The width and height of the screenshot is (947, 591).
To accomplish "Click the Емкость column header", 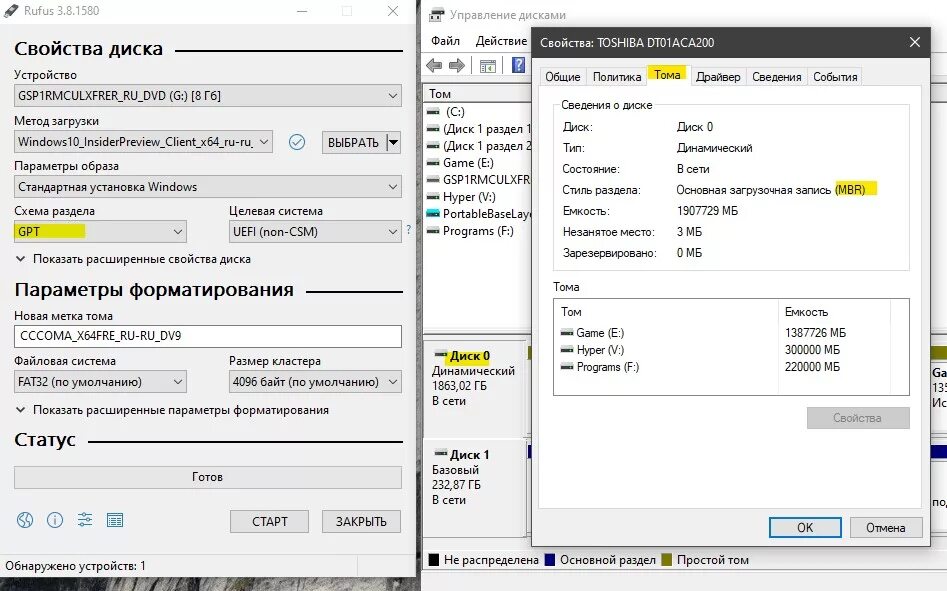I will point(835,312).
